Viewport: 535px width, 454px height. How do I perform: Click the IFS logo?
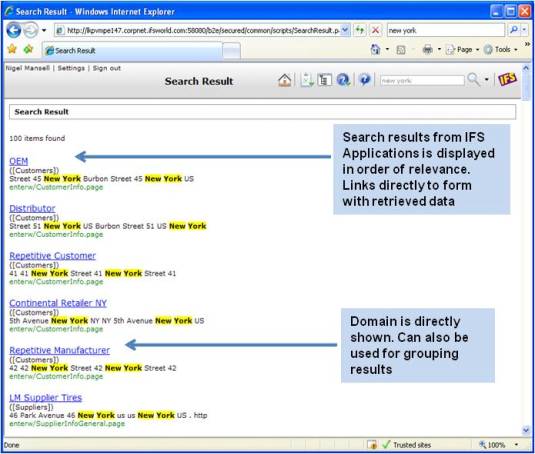tap(507, 79)
